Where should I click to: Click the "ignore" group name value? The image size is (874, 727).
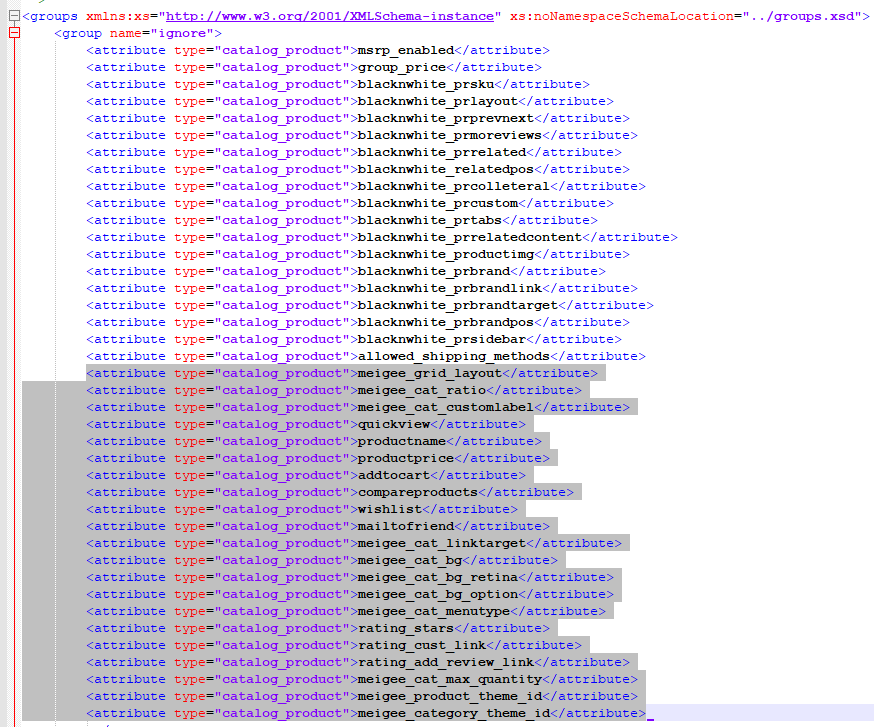coord(182,33)
